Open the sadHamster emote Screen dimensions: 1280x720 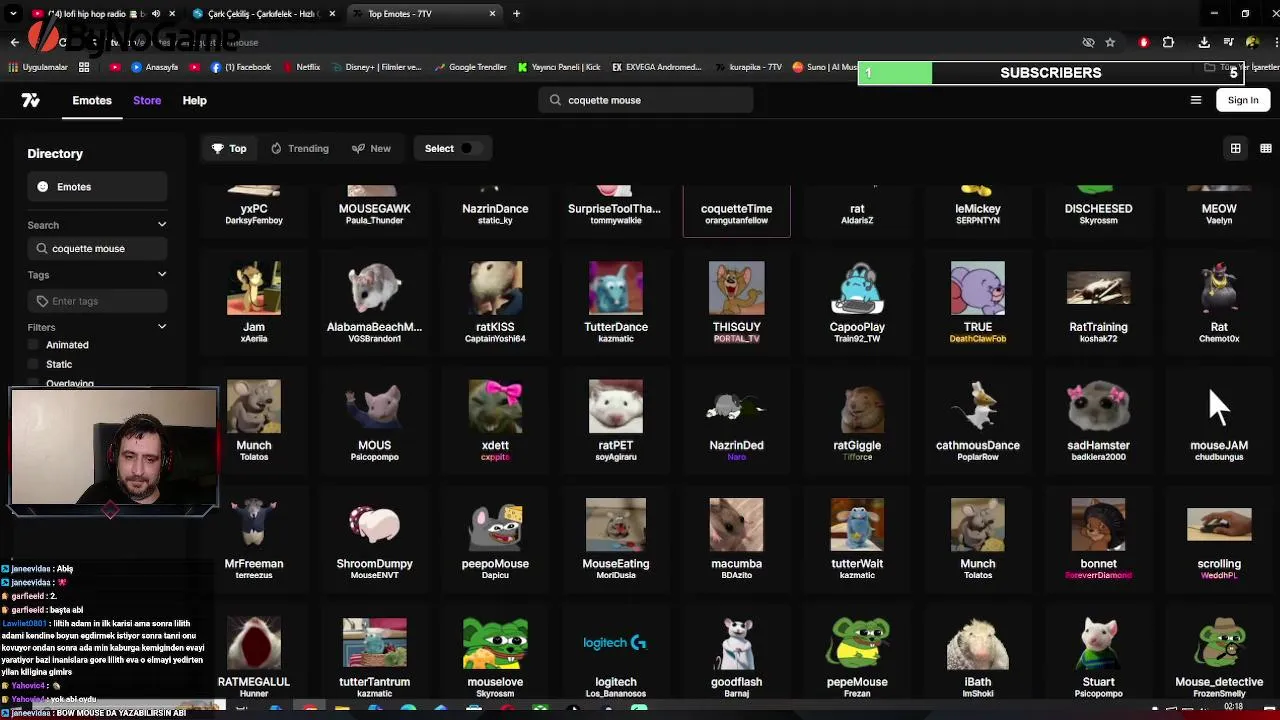tap(1098, 419)
